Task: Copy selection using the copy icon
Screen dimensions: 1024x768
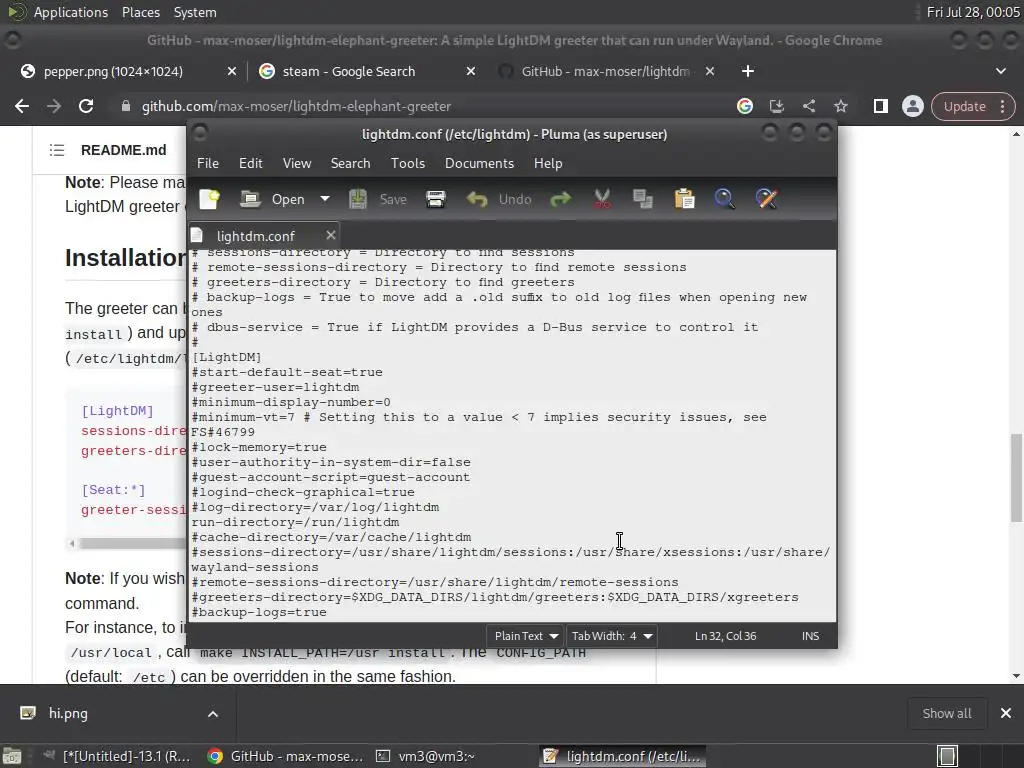Action: 643,199
